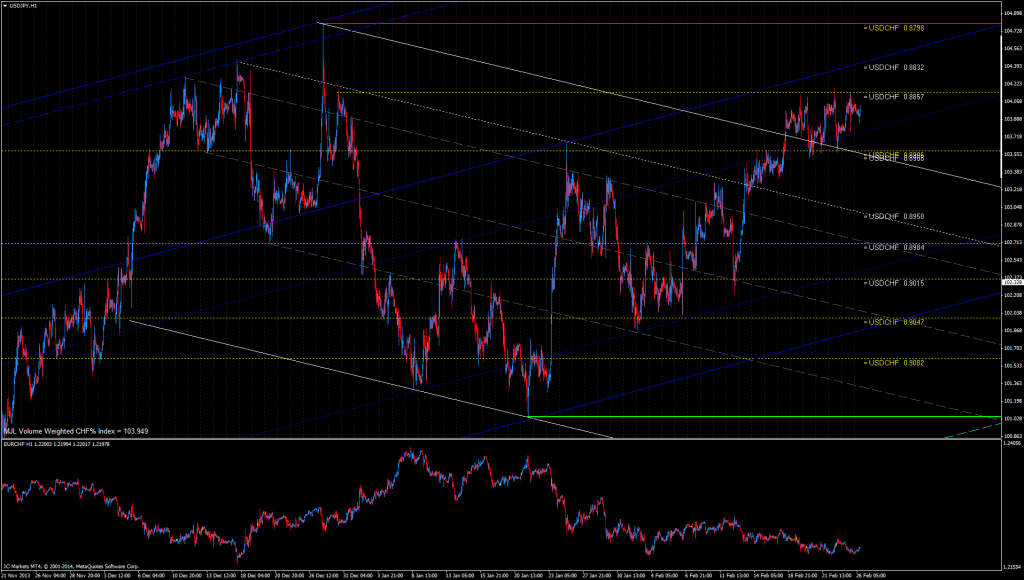Select the USDCHF 0.8857 level label
This screenshot has height=580, width=1024.
(896, 97)
